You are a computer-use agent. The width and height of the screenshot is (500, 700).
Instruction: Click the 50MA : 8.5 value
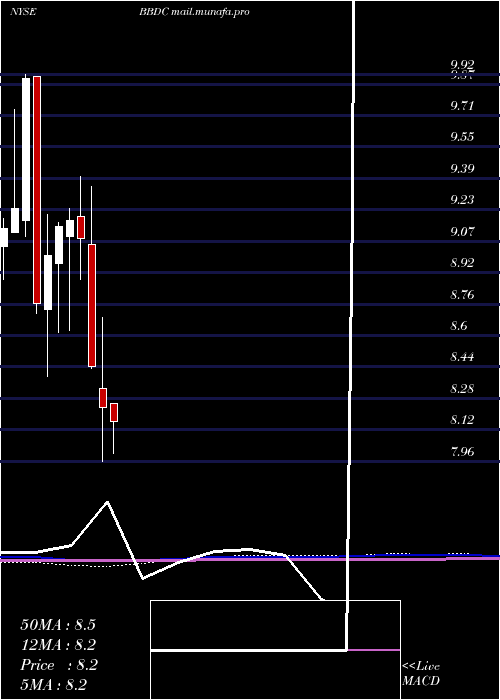click(58, 625)
